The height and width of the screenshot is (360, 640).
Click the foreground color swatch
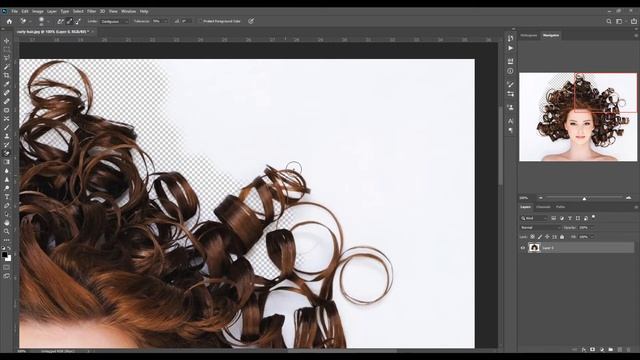point(4,255)
